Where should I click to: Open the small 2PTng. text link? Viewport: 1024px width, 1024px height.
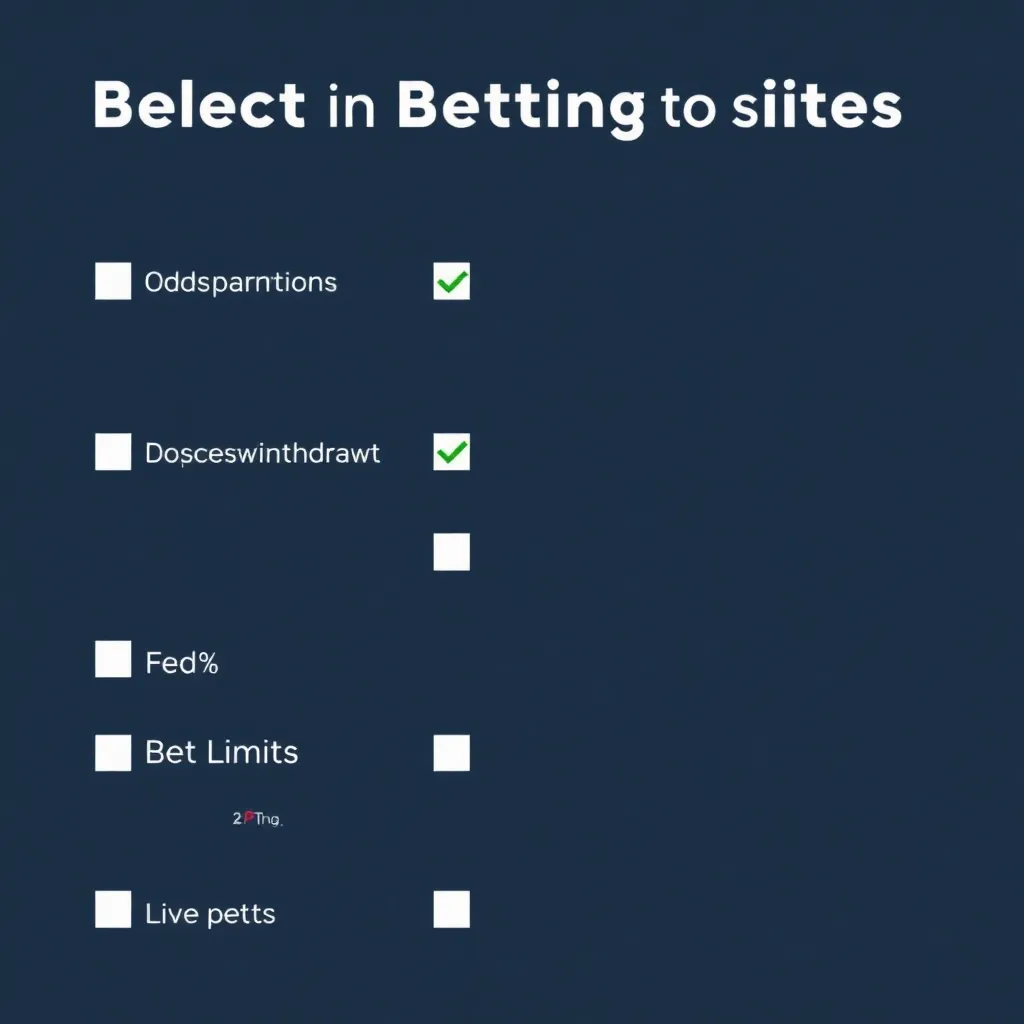point(257,819)
